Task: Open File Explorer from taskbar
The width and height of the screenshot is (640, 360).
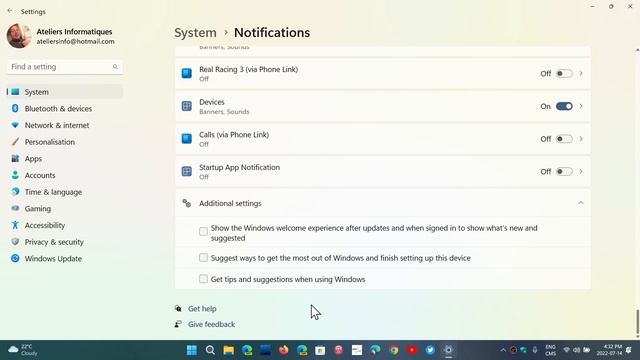Action: click(229, 350)
